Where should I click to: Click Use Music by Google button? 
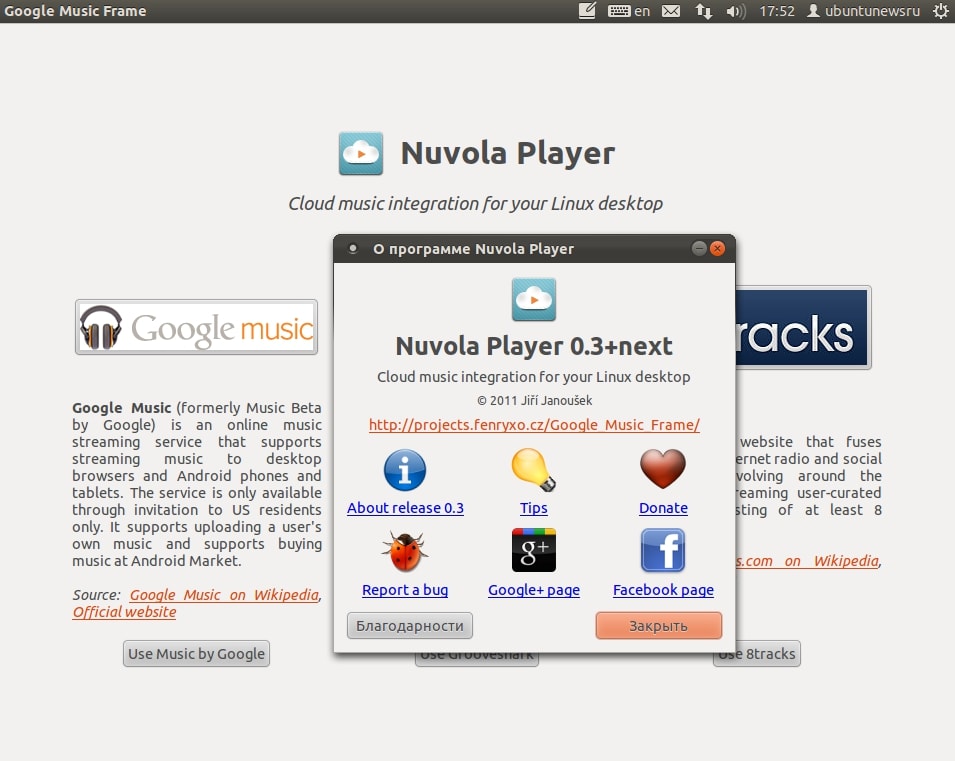tap(196, 654)
